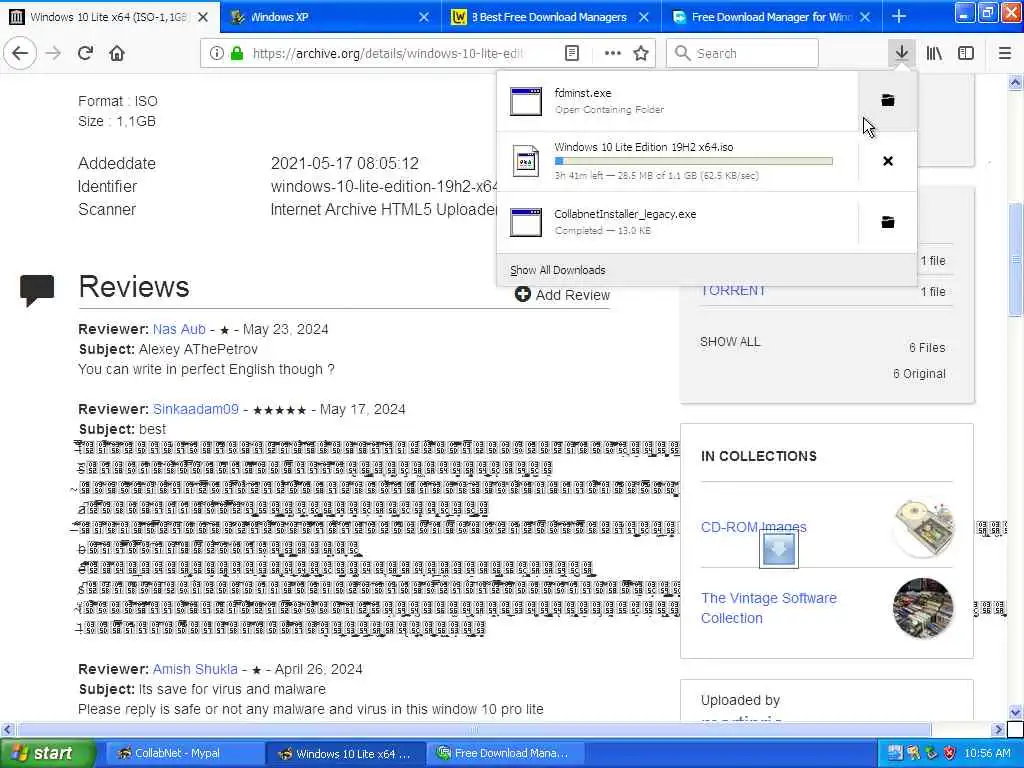The width and height of the screenshot is (1024, 768).
Task: Click the ISO file icon in downloads
Action: (526, 161)
